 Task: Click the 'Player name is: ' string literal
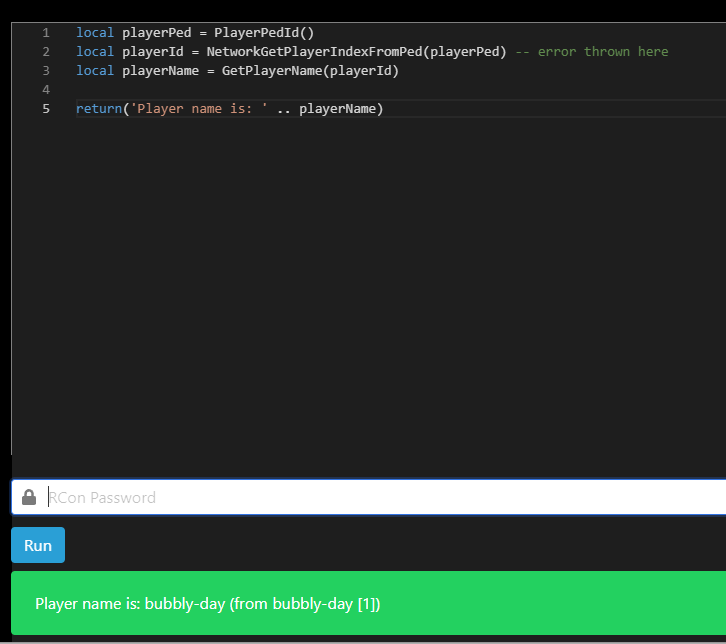[x=199, y=109]
